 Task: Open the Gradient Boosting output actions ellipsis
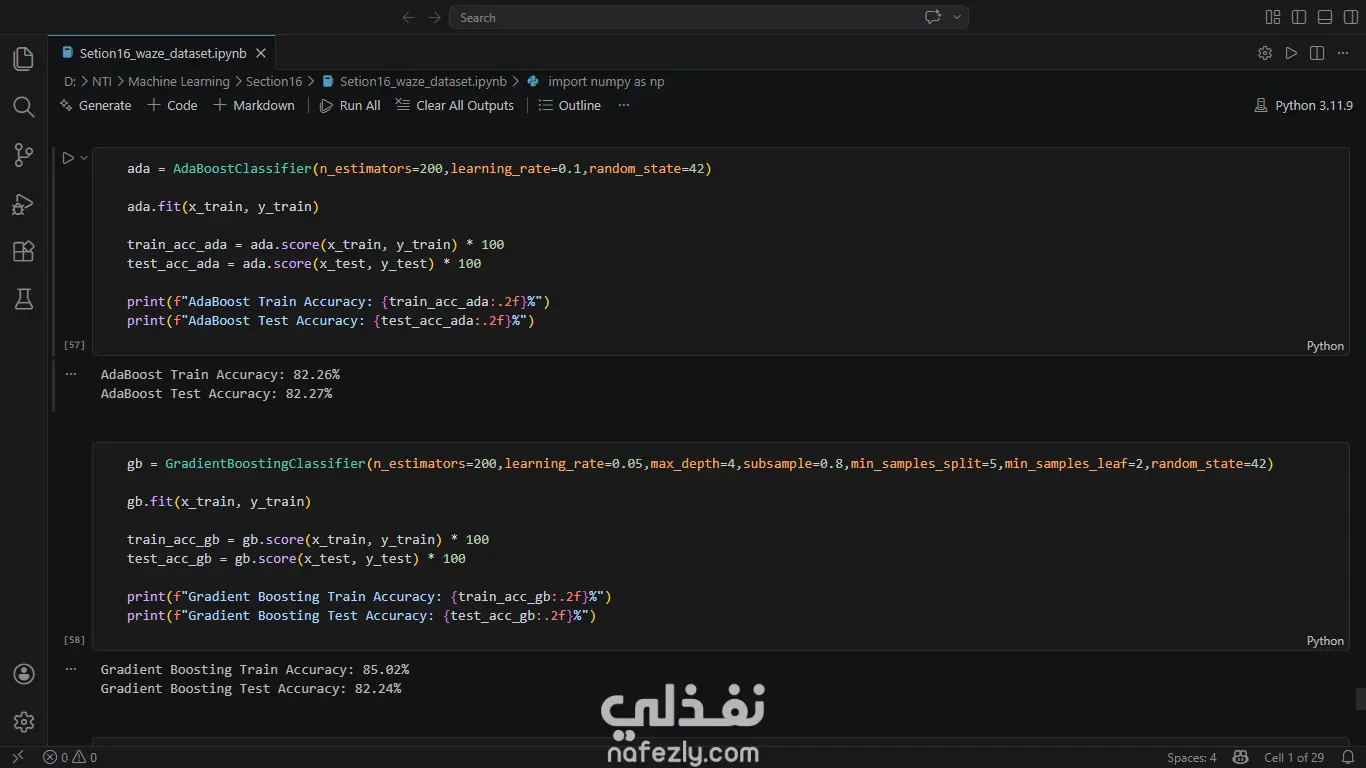[70, 668]
